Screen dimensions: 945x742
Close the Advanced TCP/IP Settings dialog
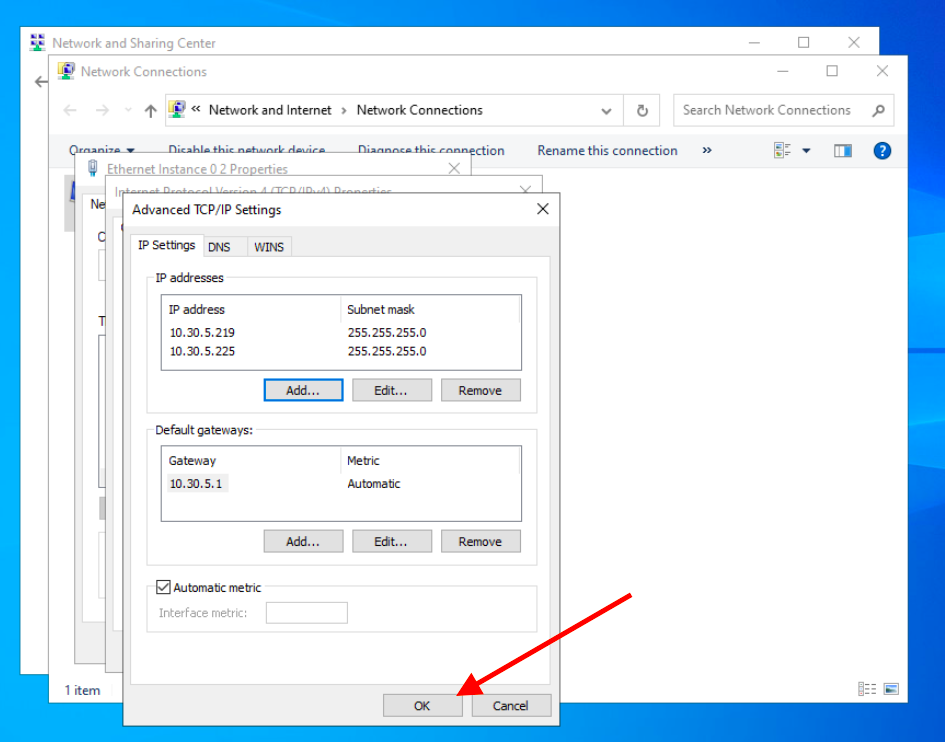coord(542,209)
